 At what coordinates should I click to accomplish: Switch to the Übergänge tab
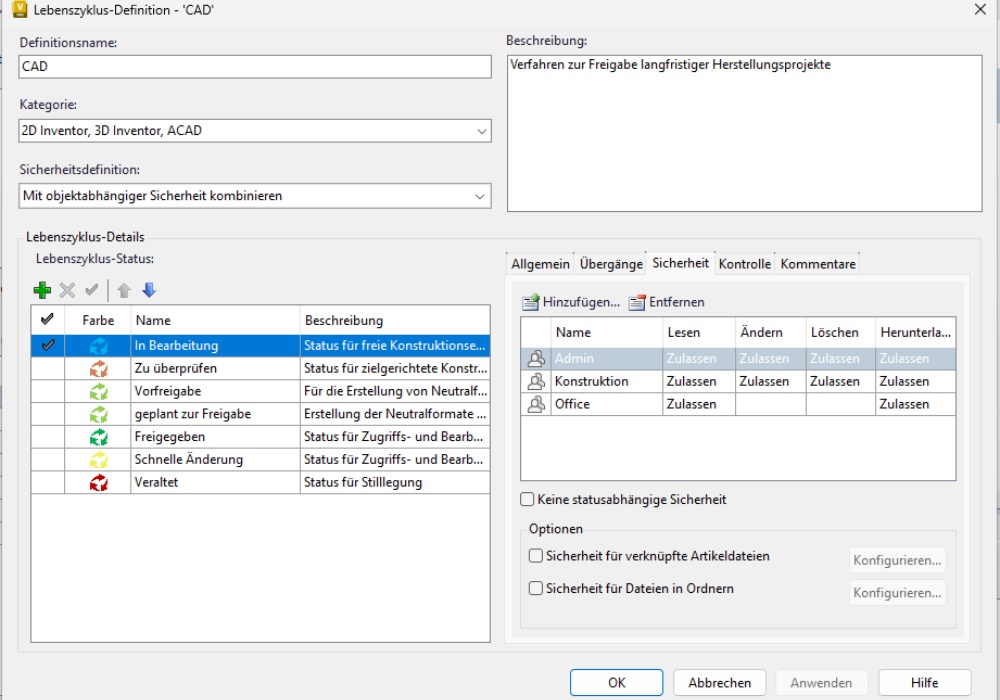[x=610, y=264]
